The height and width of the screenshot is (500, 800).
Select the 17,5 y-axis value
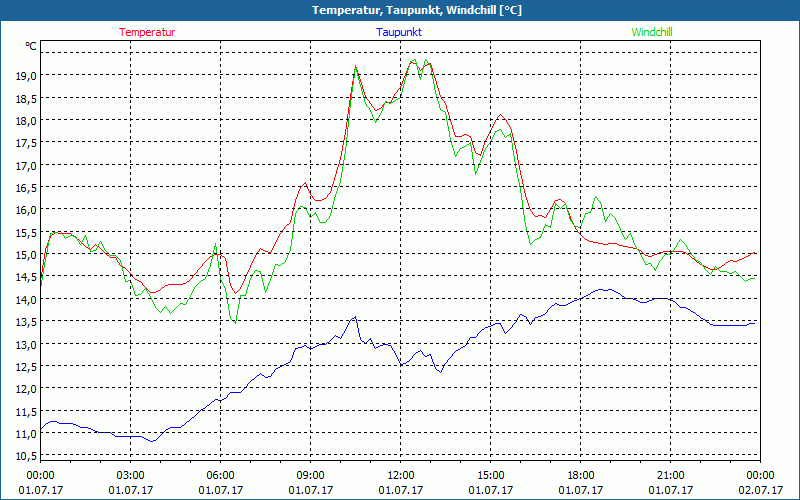tap(27, 143)
